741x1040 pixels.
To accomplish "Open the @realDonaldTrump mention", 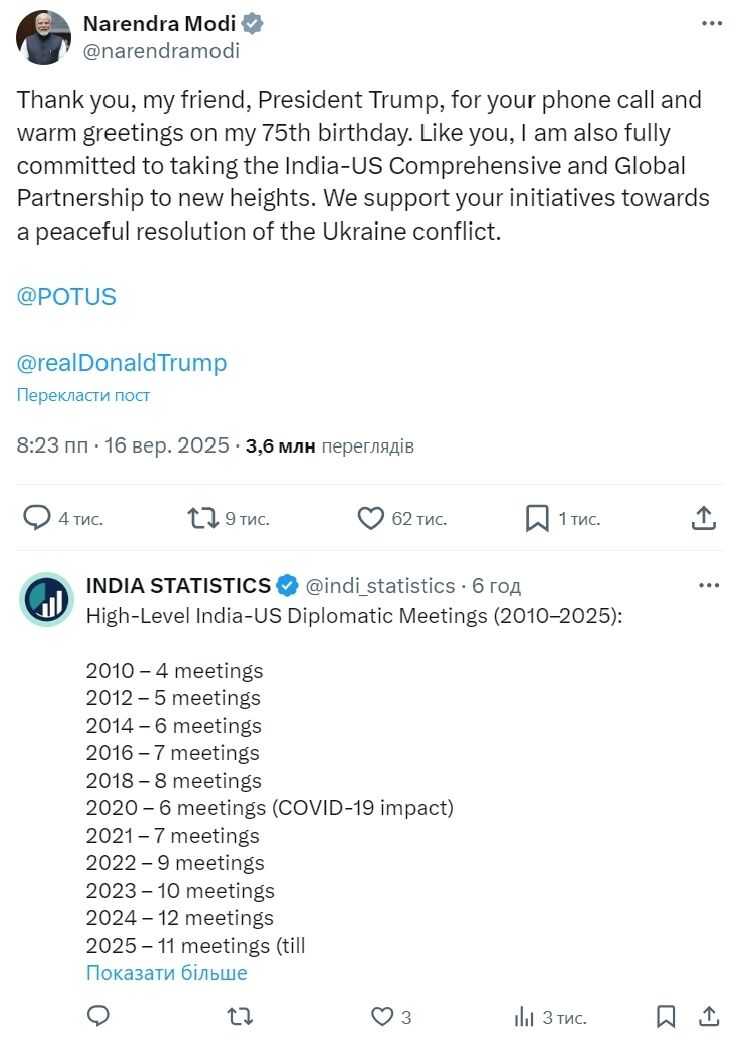I will pyautogui.click(x=122, y=362).
